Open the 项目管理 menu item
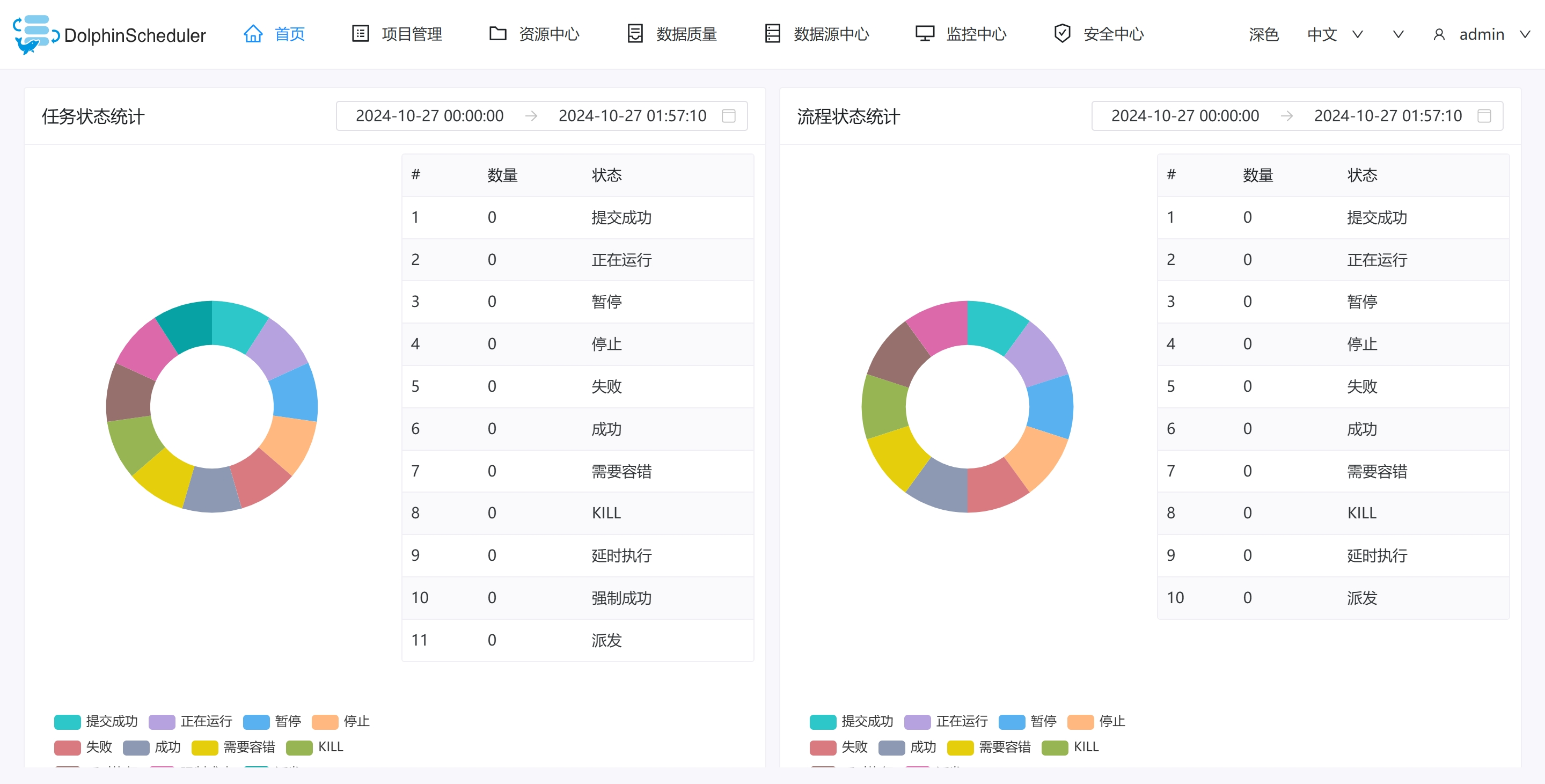Viewport: 1545px width, 784px height. pyautogui.click(x=412, y=34)
